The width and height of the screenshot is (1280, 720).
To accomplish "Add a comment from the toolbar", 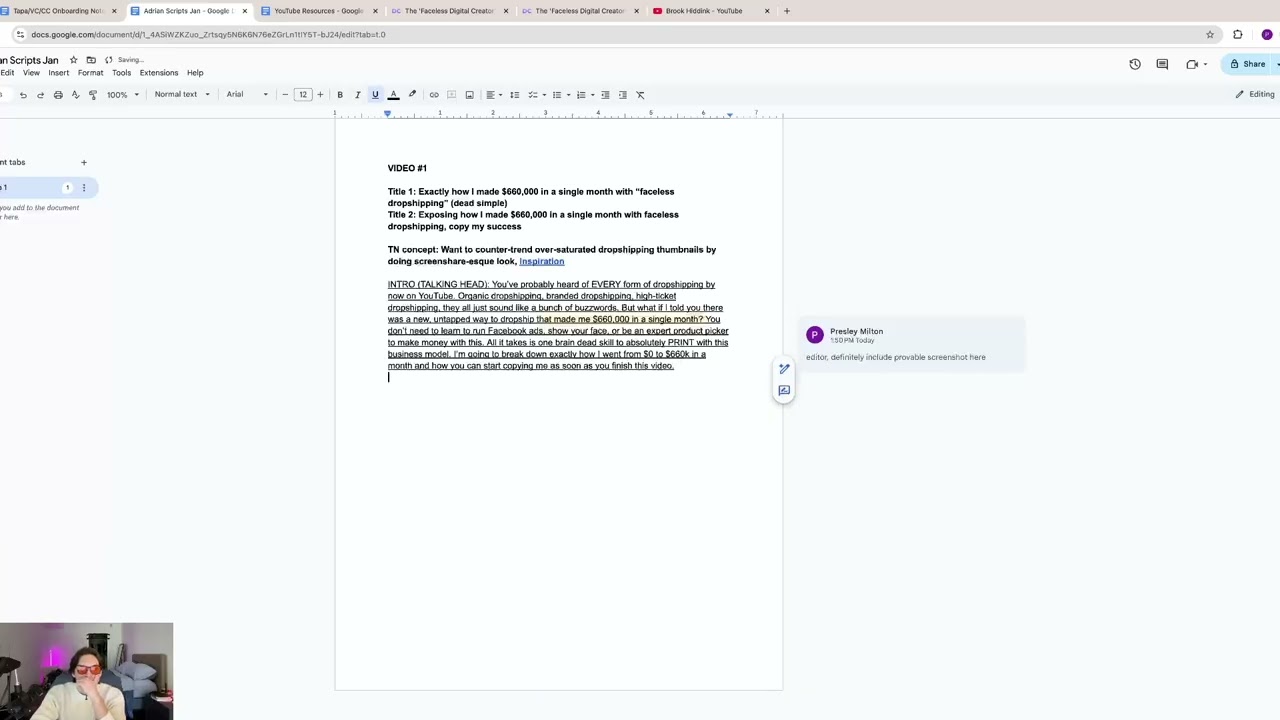I will 451,95.
